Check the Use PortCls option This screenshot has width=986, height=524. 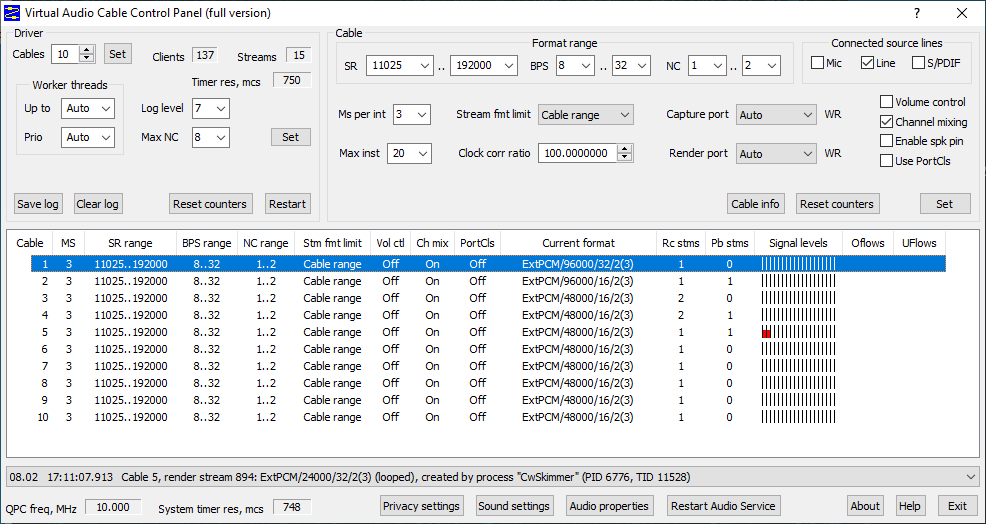click(x=887, y=161)
